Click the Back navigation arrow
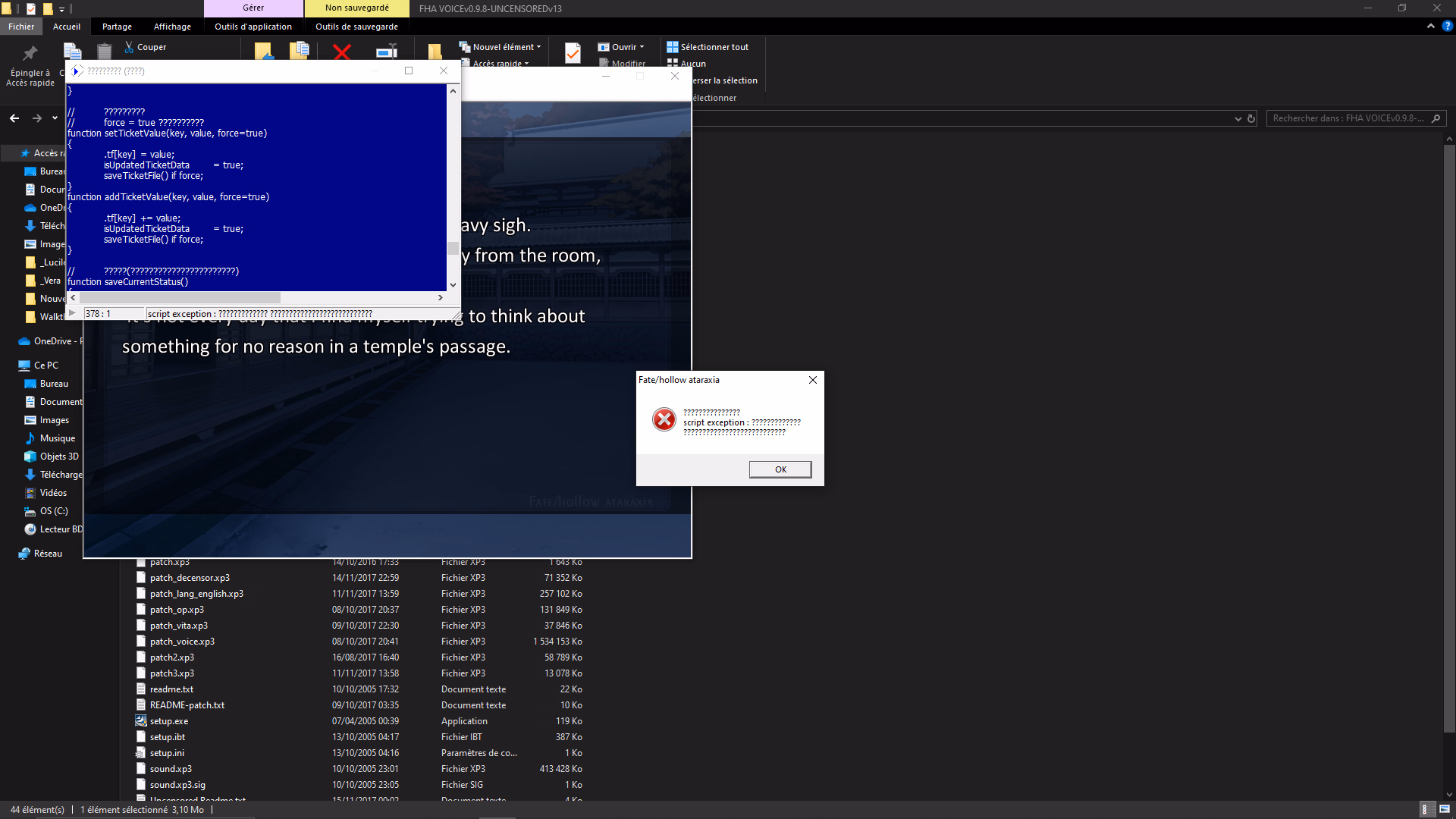Image resolution: width=1456 pixels, height=819 pixels. tap(14, 118)
